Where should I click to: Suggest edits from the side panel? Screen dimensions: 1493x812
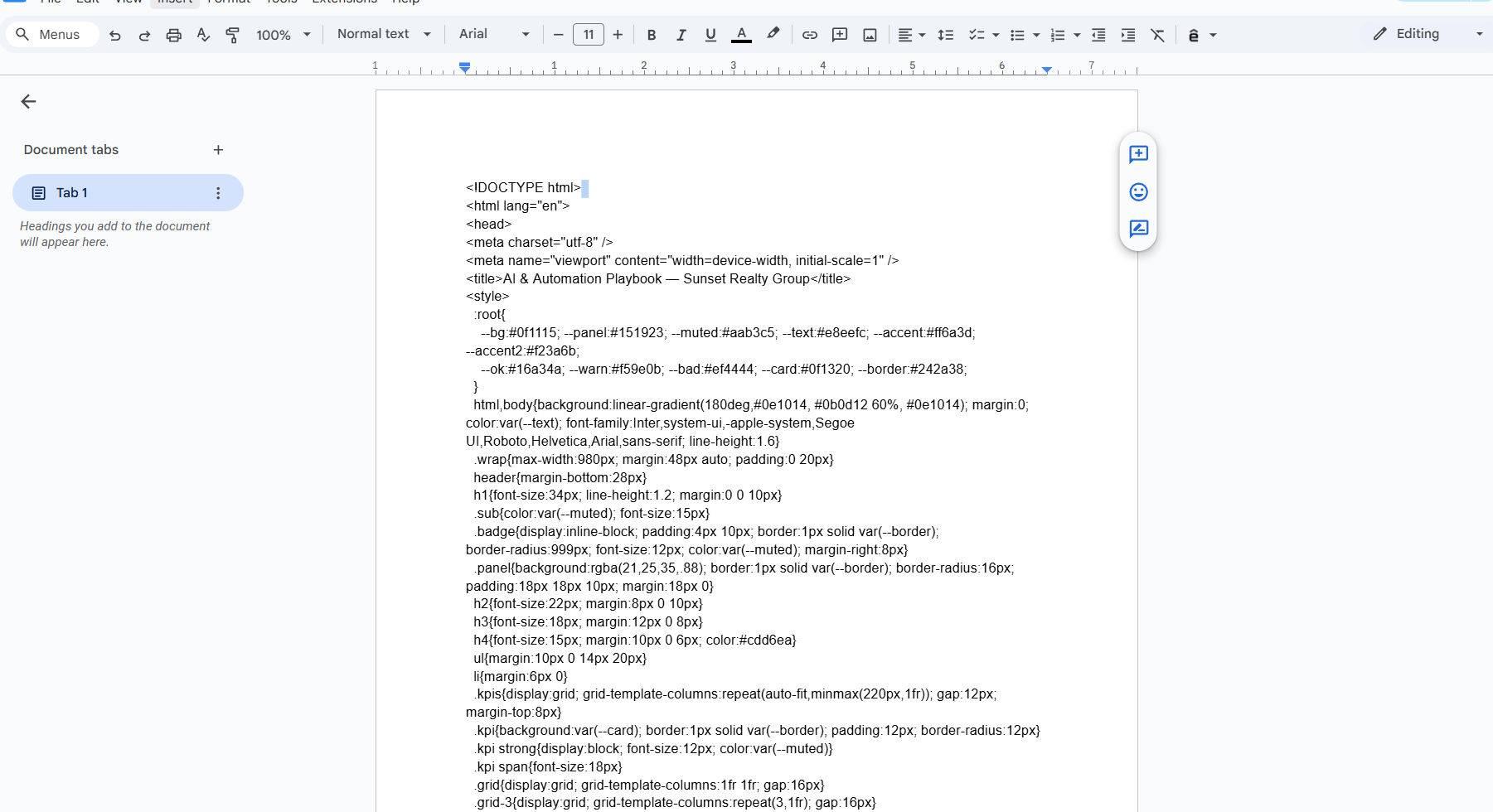[x=1138, y=229]
